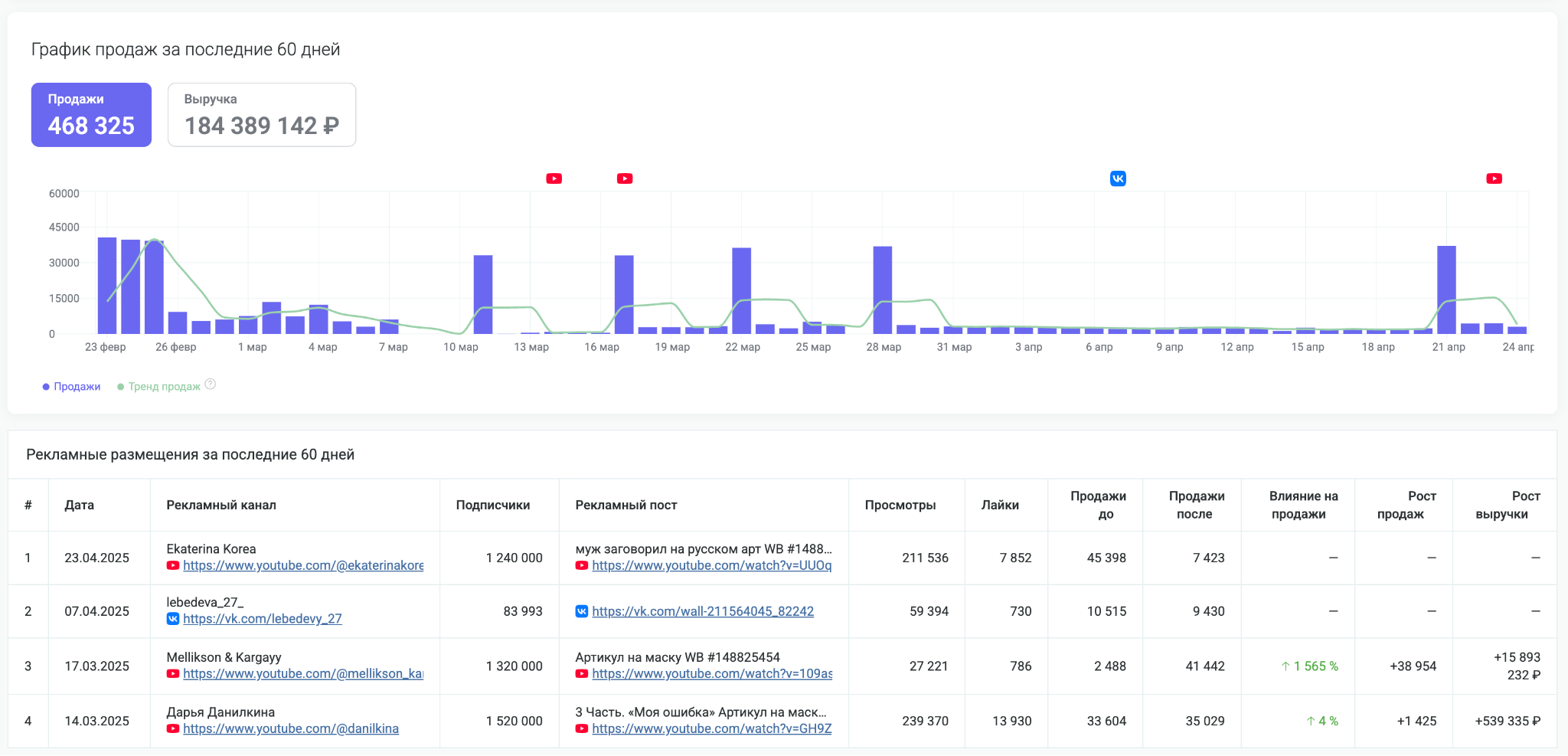Click the YouTube marker above 14 March

[x=554, y=178]
